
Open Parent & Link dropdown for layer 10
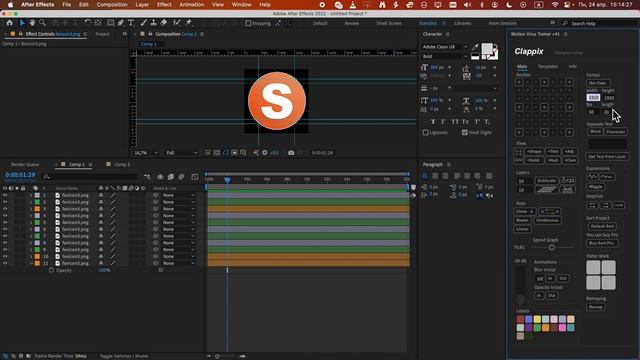178,256
